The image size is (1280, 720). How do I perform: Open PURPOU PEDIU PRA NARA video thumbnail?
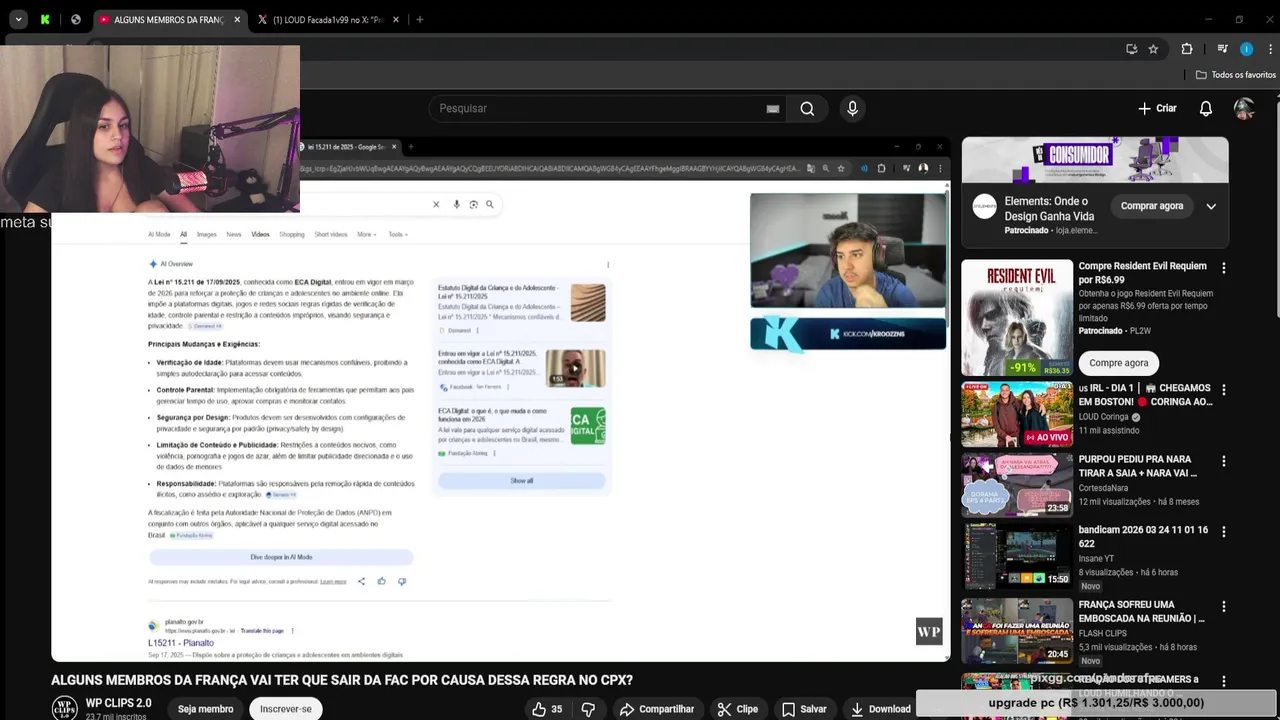[x=1017, y=485]
